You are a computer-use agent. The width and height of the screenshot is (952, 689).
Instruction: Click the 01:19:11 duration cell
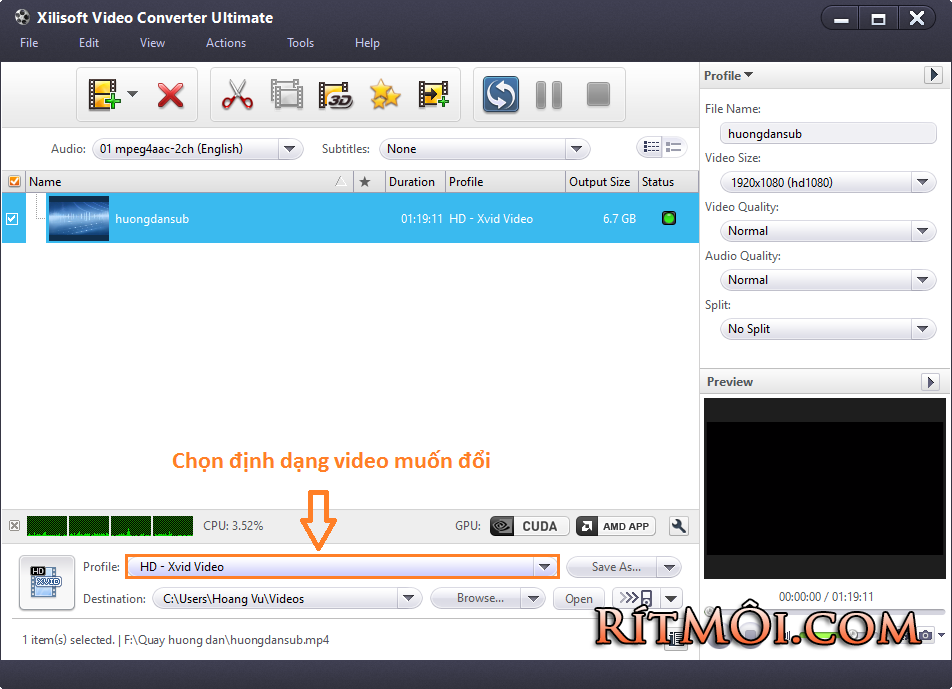[421, 219]
